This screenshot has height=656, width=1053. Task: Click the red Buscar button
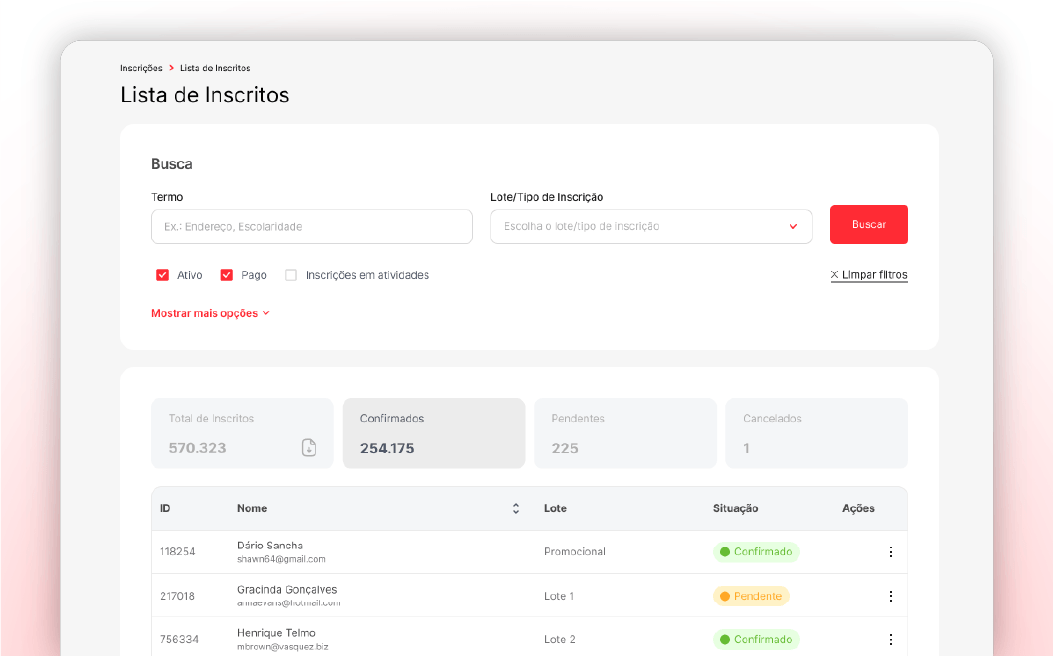[869, 224]
